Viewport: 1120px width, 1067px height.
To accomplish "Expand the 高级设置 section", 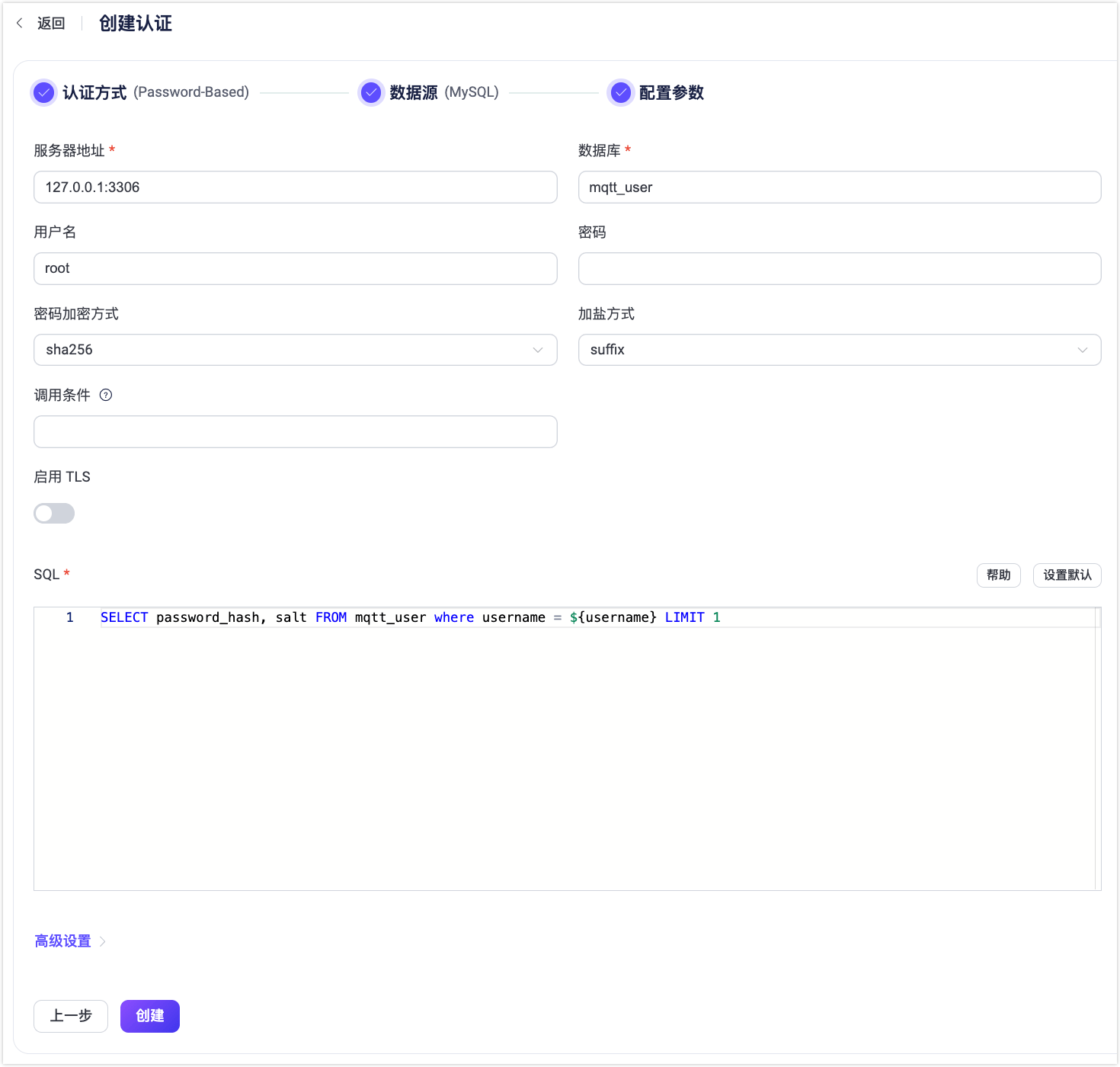I will (x=62, y=940).
